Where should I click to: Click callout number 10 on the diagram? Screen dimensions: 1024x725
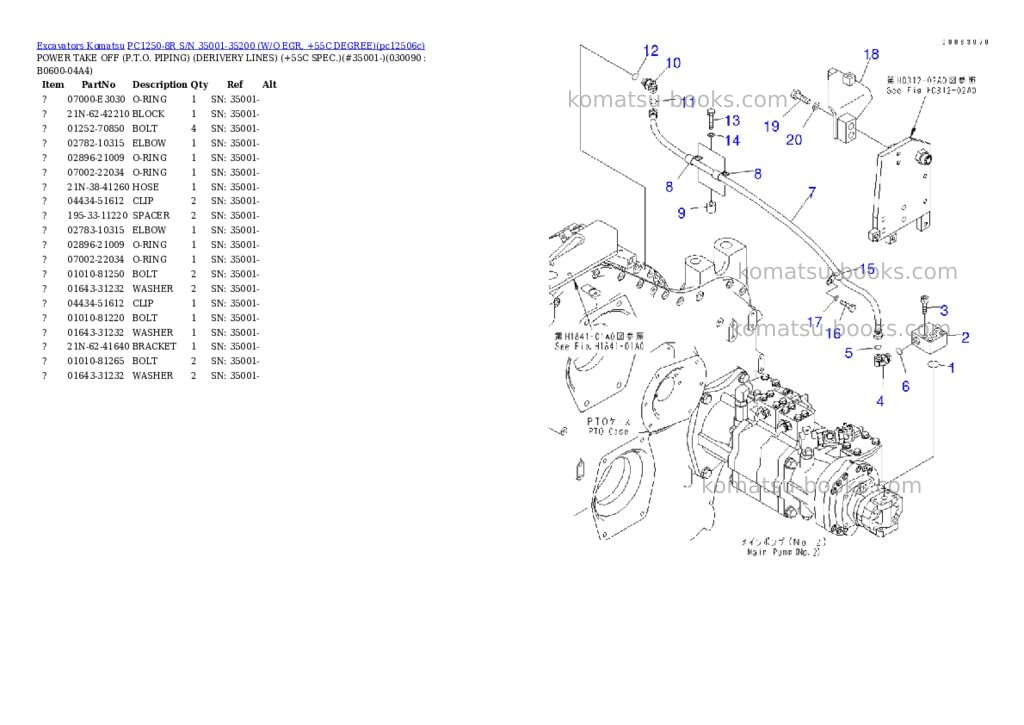pyautogui.click(x=673, y=63)
